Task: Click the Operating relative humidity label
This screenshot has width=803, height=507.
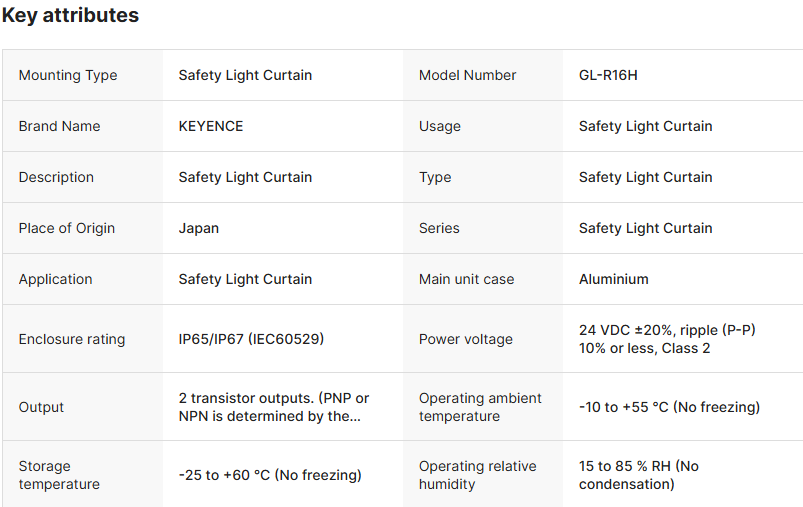Action: [x=478, y=475]
